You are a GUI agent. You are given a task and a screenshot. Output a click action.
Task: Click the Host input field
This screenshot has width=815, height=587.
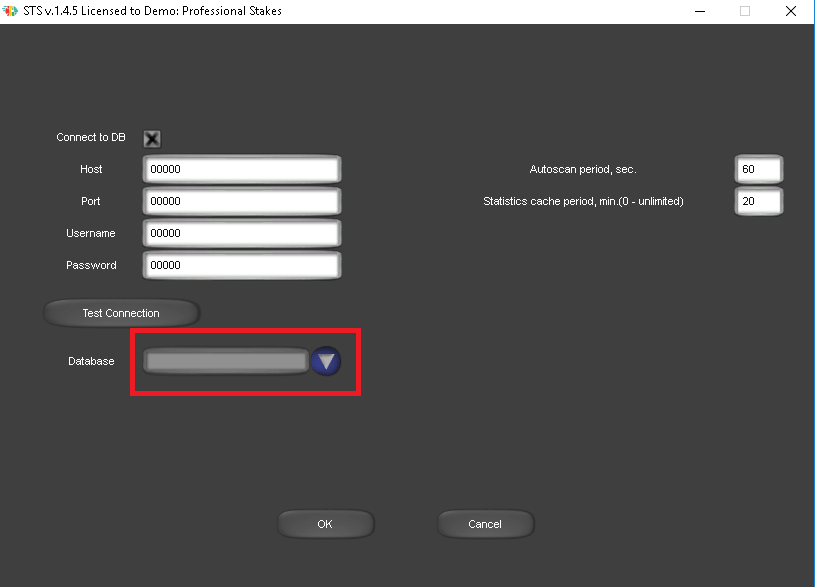(x=242, y=169)
